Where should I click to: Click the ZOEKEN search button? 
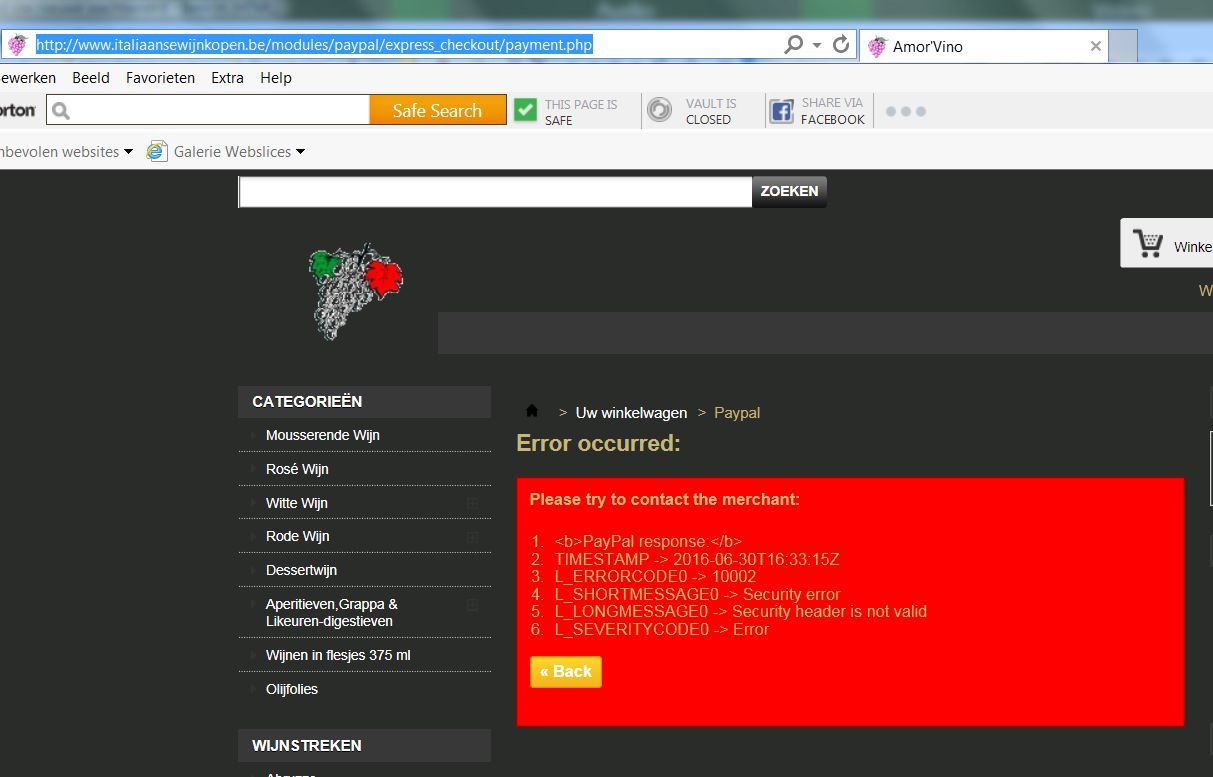click(x=789, y=191)
